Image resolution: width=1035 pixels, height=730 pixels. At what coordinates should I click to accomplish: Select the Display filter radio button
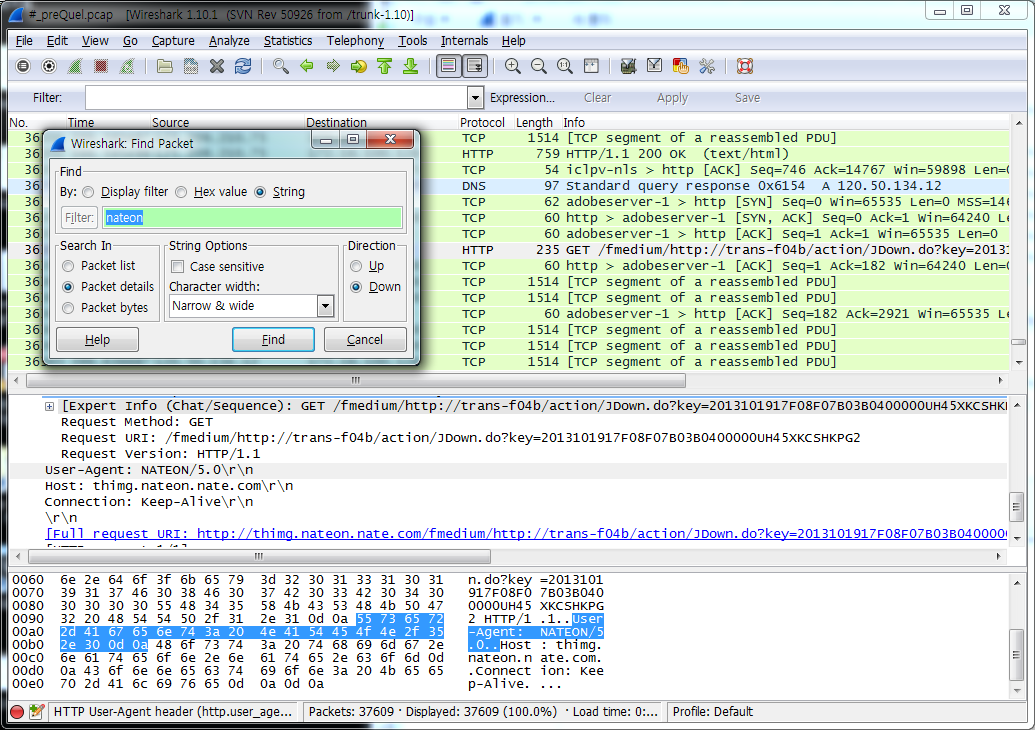click(89, 192)
